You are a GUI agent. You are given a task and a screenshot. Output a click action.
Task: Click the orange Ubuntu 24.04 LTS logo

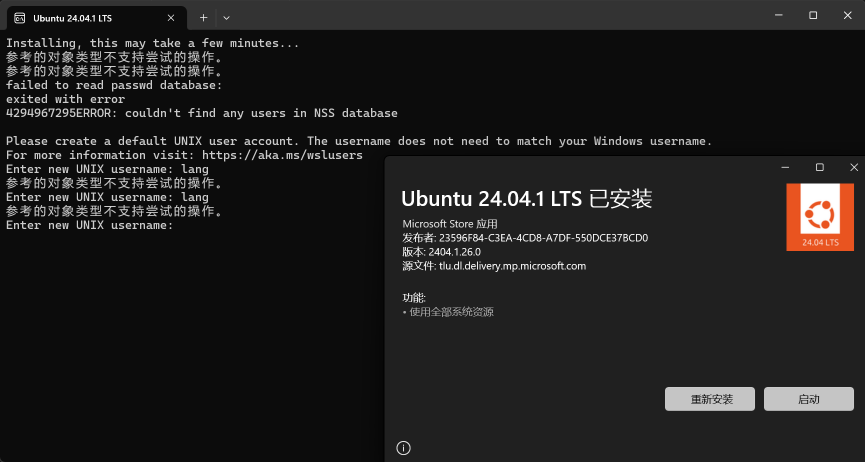point(819,217)
